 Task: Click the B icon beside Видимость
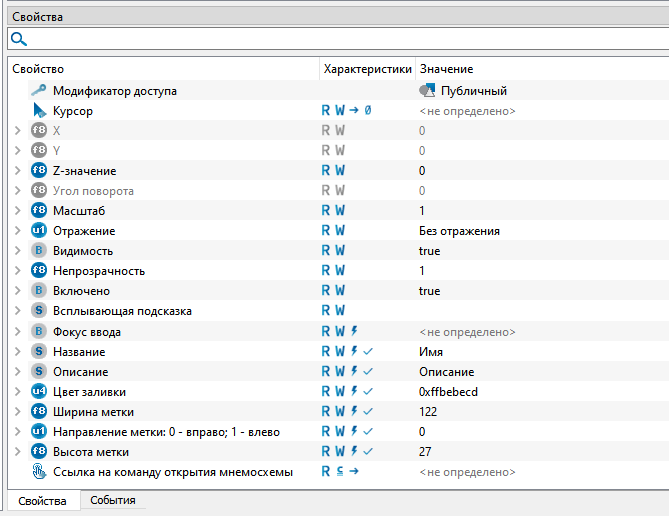39,251
